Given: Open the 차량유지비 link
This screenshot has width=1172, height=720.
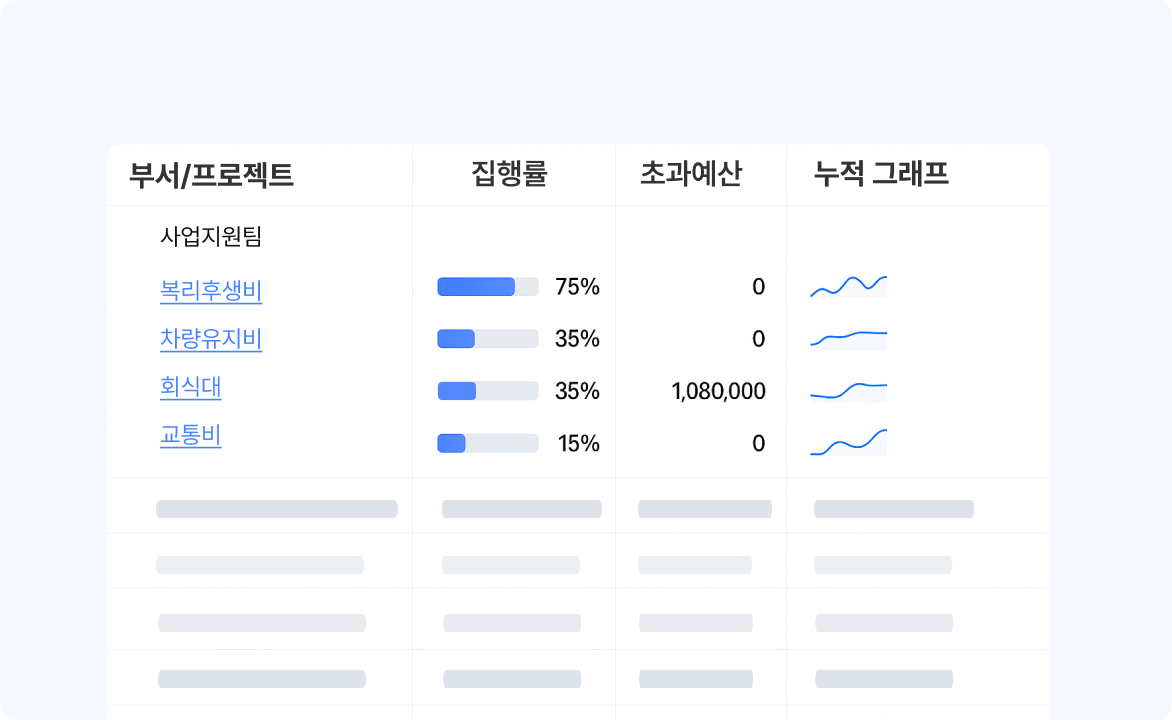Looking at the screenshot, I should coord(211,339).
